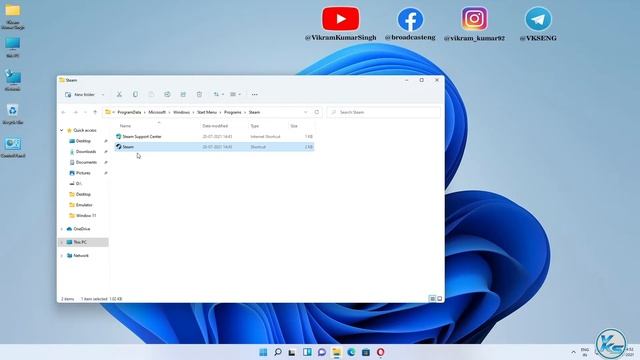
Task: Click the Cut scissors icon in toolbar
Action: point(119,94)
